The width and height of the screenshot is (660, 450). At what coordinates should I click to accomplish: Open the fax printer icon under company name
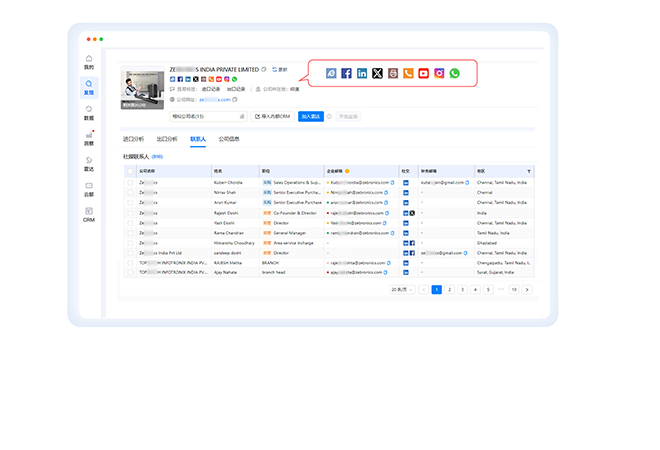pos(204,79)
